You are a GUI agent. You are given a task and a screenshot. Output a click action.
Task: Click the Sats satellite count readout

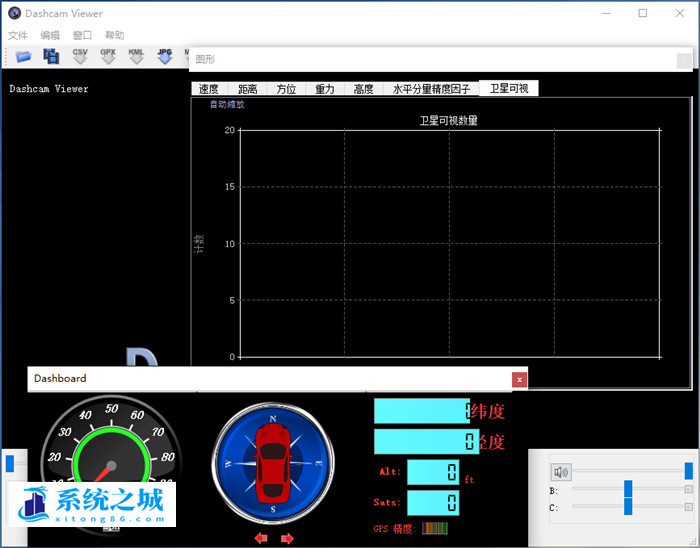[433, 502]
